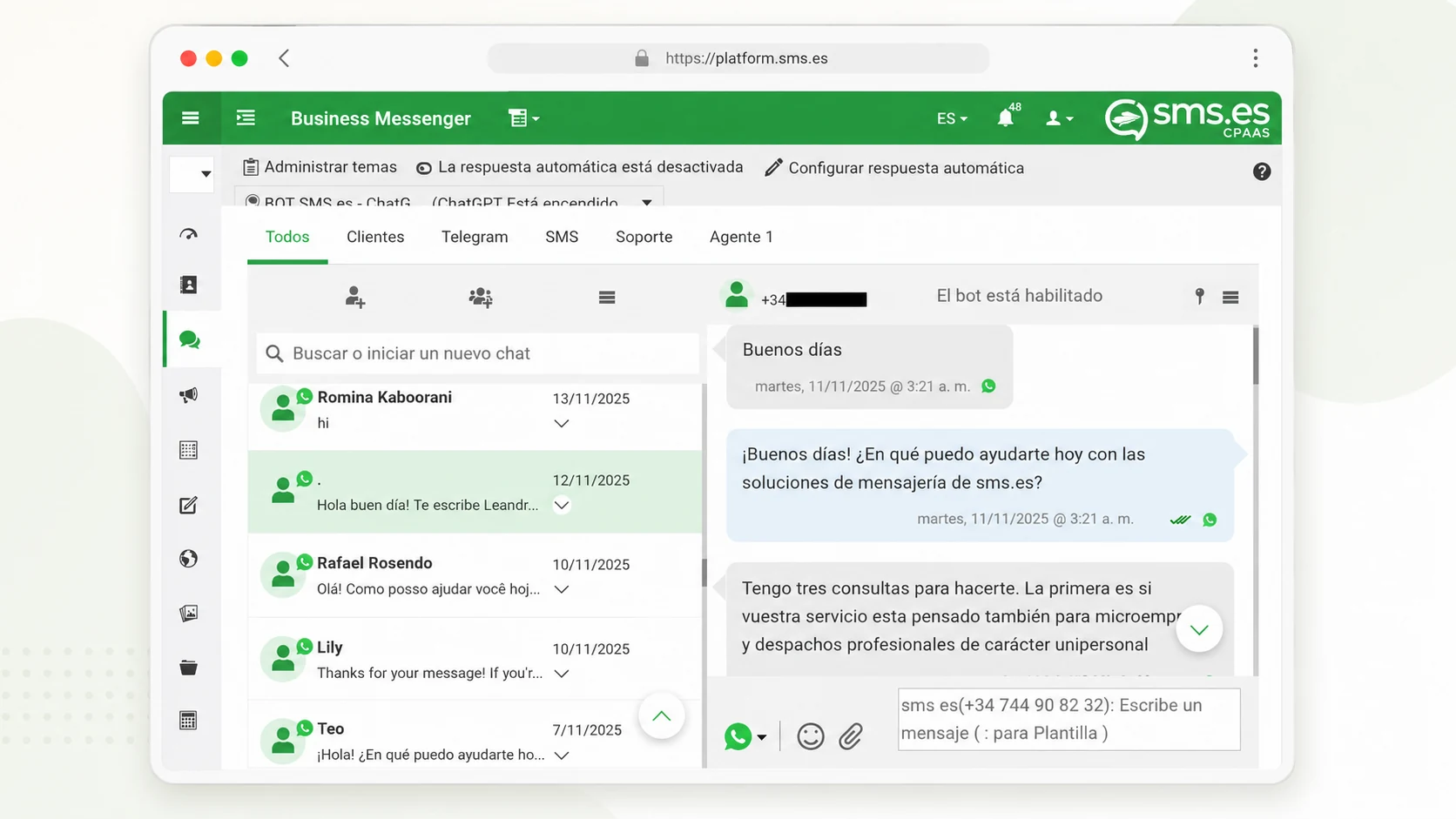This screenshot has width=1456, height=819.
Task: Open the megaphone campaigns sidebar icon
Action: coord(188,395)
